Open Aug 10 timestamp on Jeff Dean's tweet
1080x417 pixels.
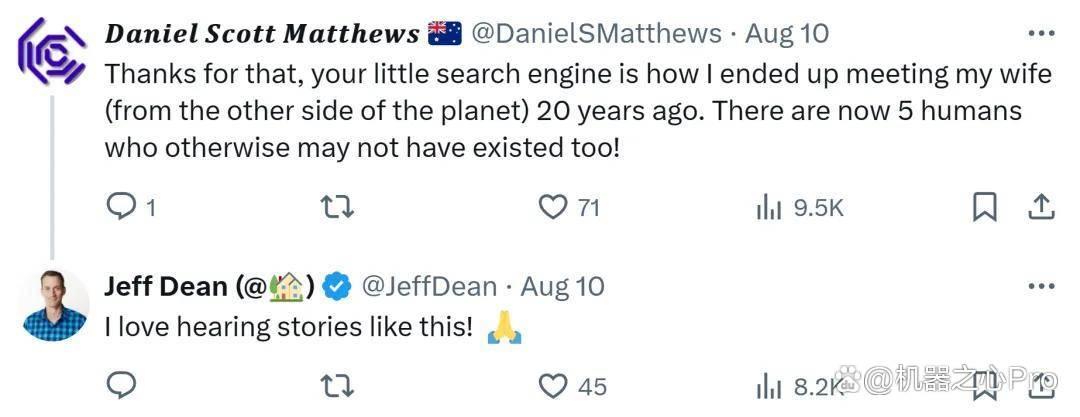click(562, 286)
